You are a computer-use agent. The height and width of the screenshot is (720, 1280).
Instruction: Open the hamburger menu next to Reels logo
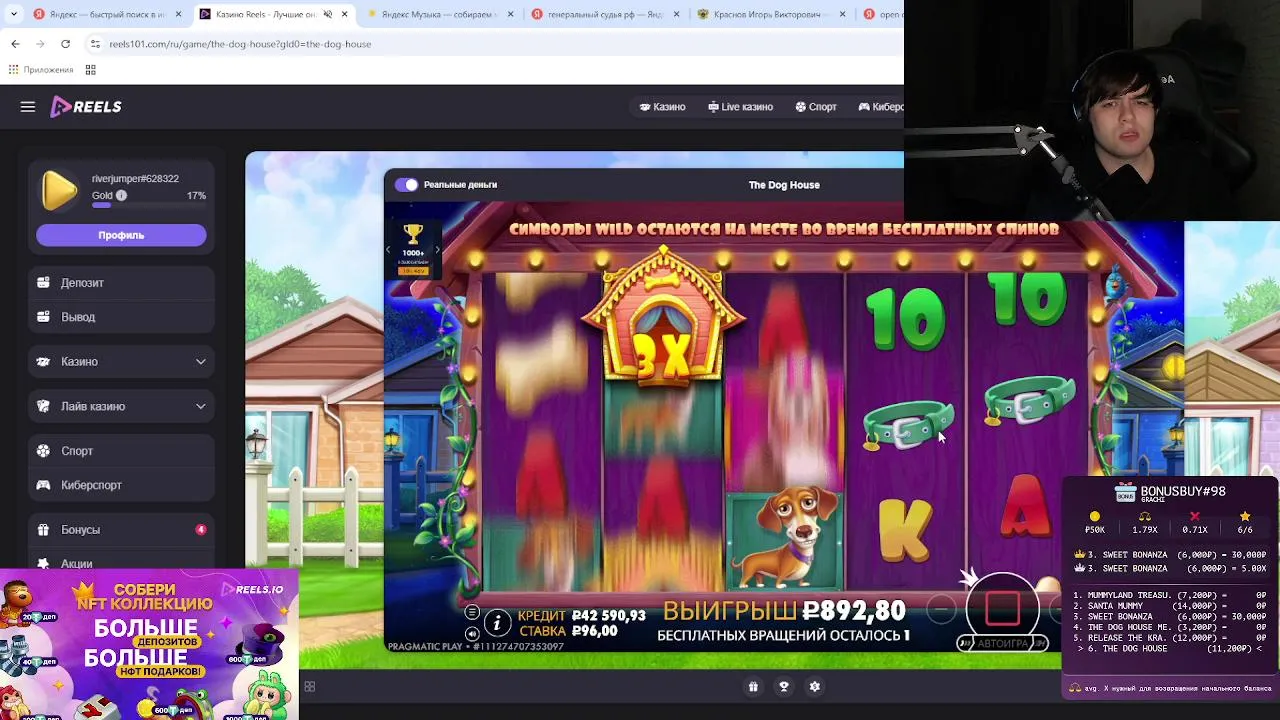28,107
